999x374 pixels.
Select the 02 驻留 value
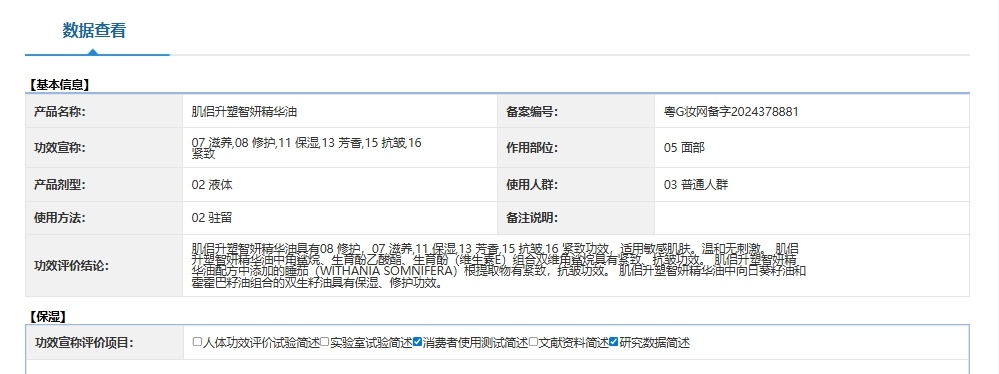tap(212, 218)
